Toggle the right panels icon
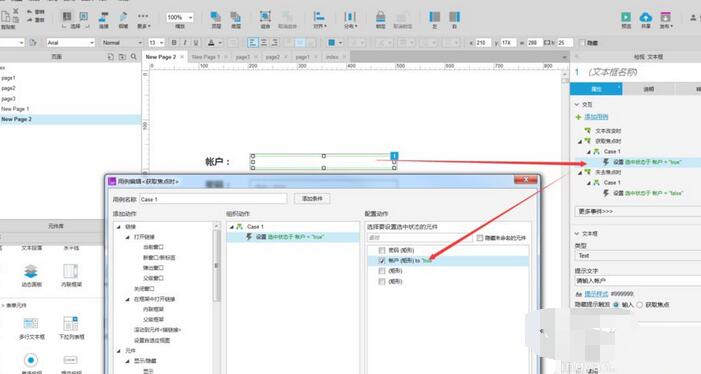701x374 pixels. coord(454,17)
